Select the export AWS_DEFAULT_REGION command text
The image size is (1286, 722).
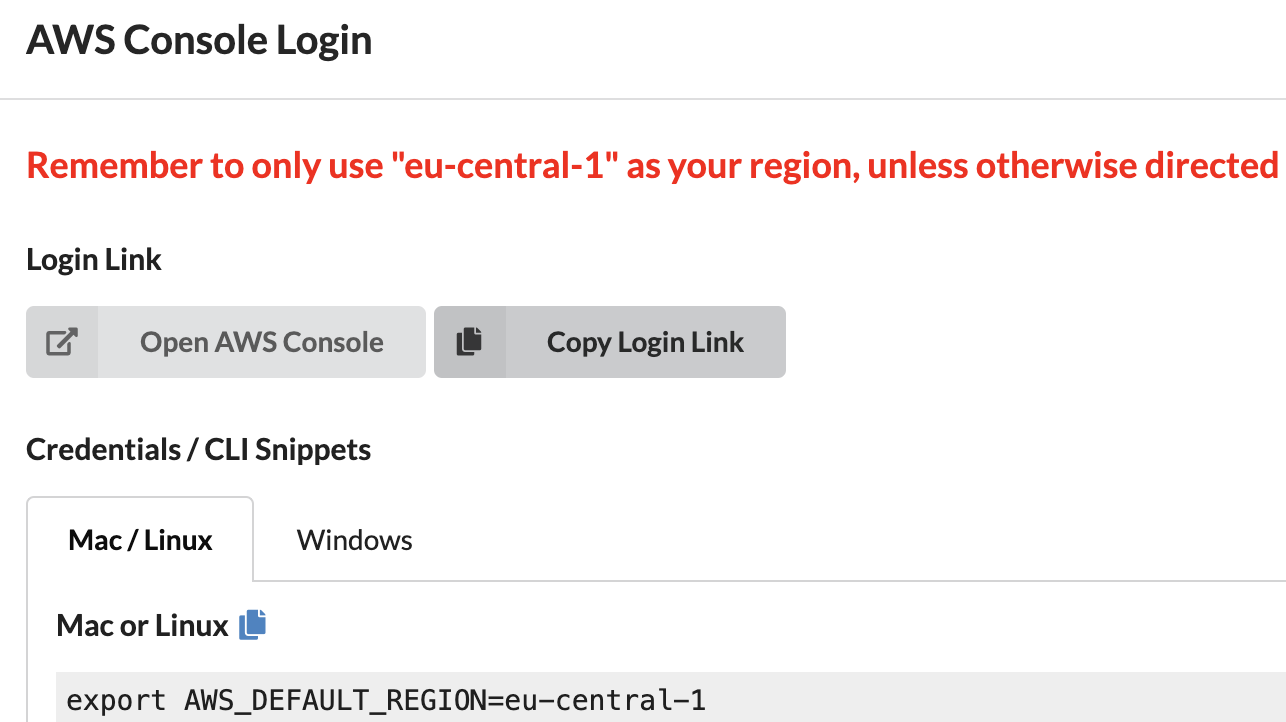click(x=383, y=699)
